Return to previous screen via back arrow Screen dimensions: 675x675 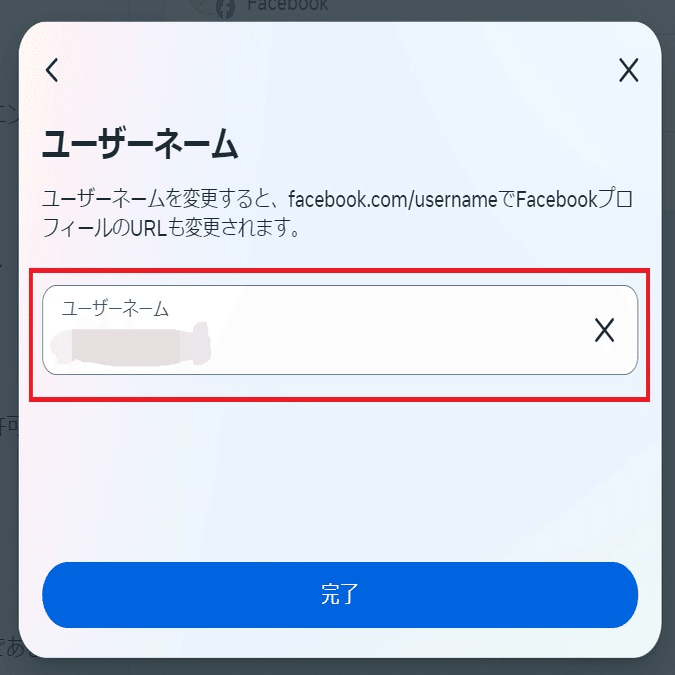click(x=52, y=70)
